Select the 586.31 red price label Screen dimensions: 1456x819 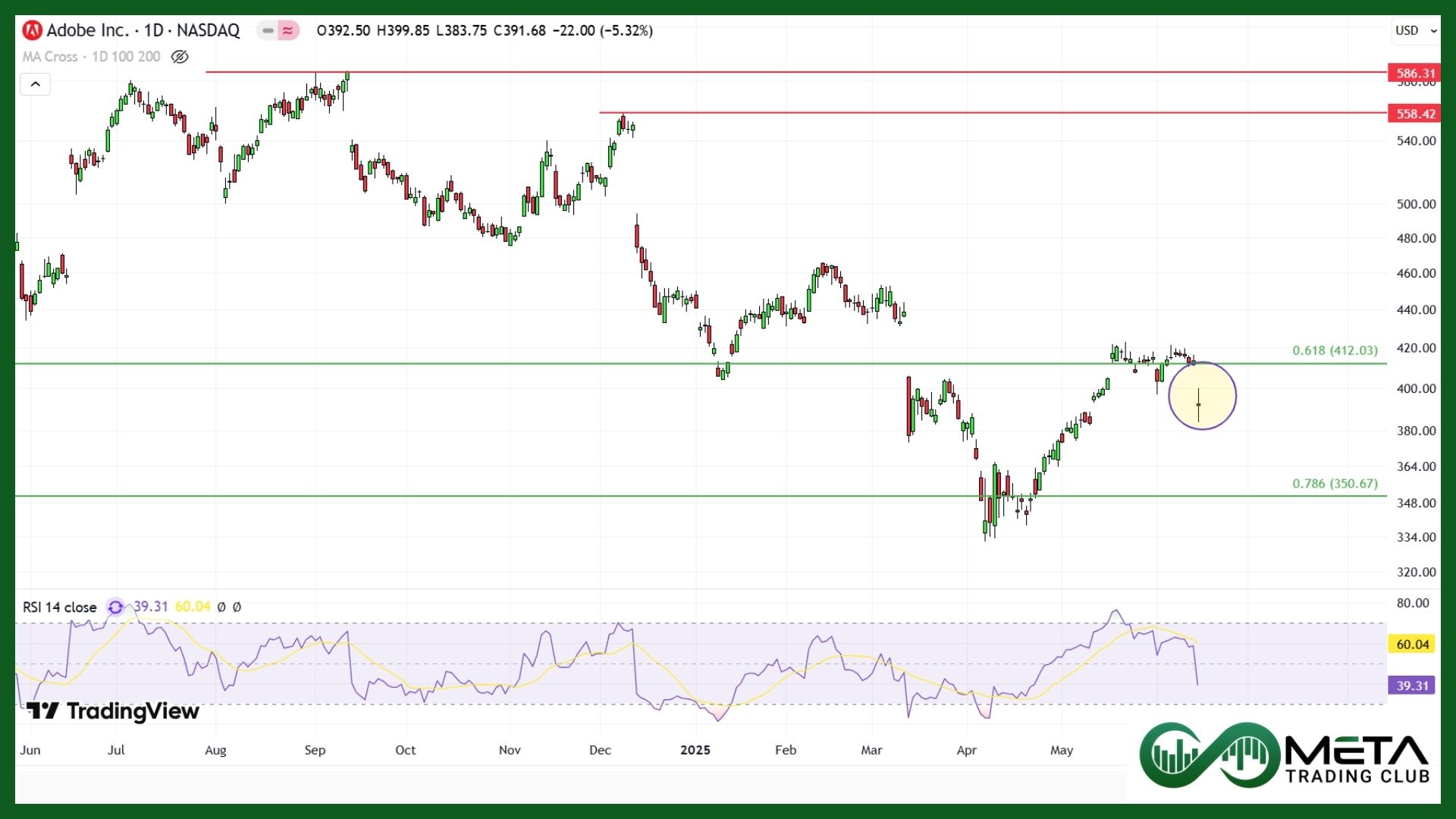(x=1415, y=74)
